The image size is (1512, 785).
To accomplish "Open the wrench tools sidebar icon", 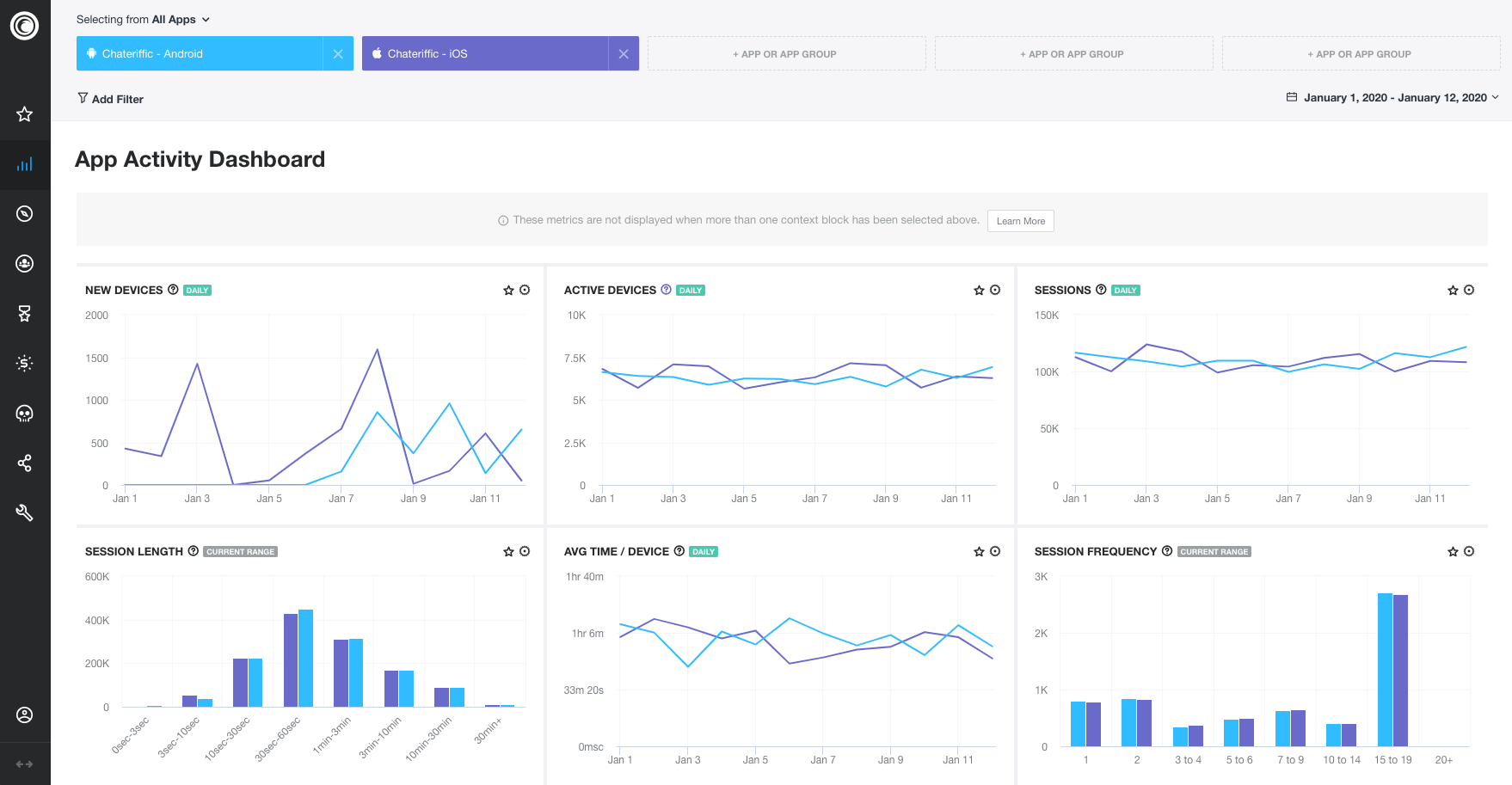I will click(x=24, y=513).
